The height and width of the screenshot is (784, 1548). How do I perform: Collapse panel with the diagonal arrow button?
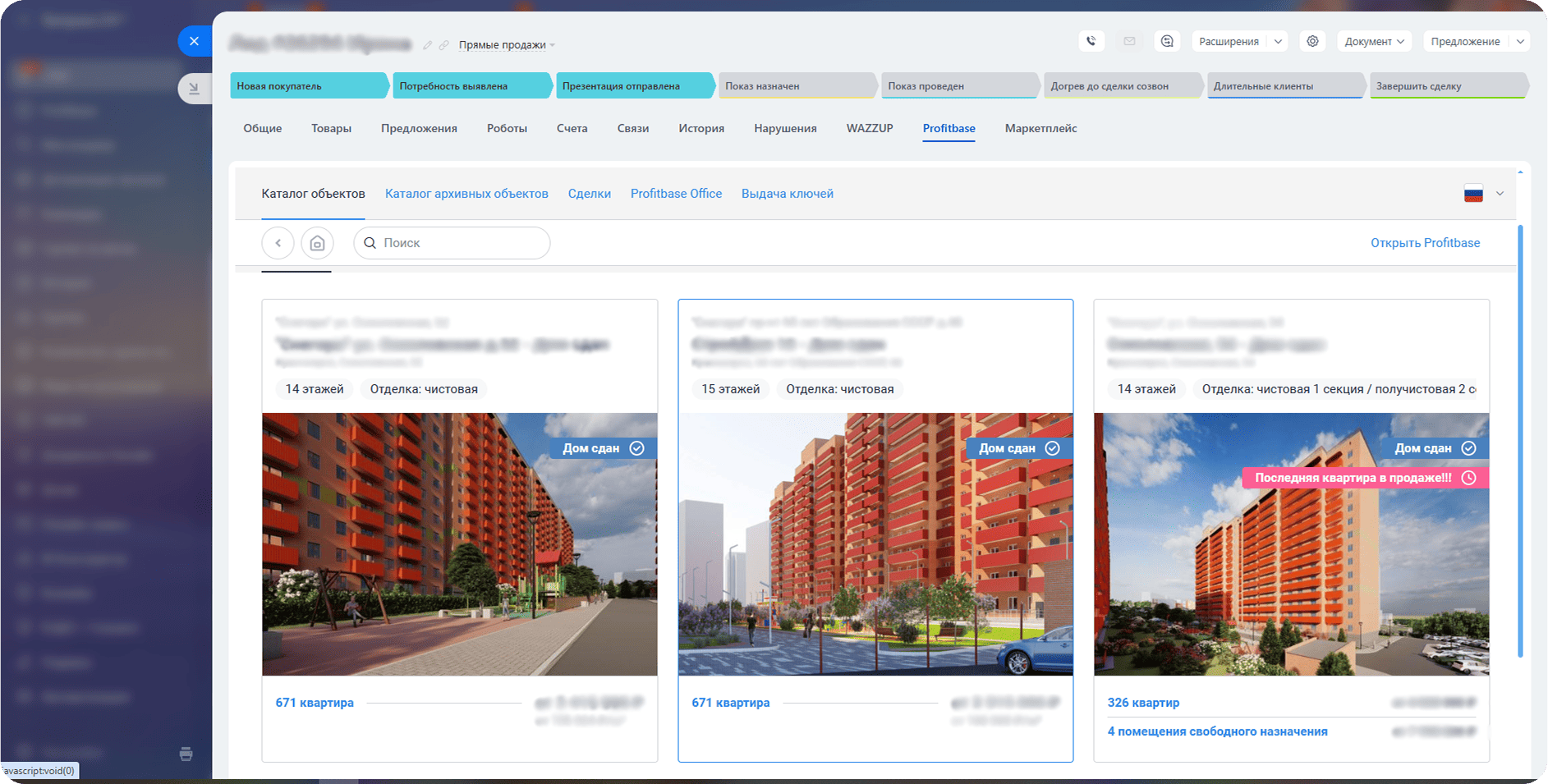tap(194, 88)
